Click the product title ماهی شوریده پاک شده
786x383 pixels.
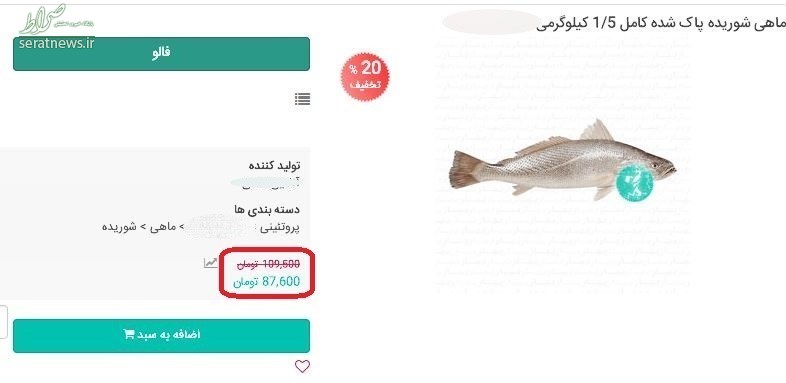pyautogui.click(x=661, y=24)
